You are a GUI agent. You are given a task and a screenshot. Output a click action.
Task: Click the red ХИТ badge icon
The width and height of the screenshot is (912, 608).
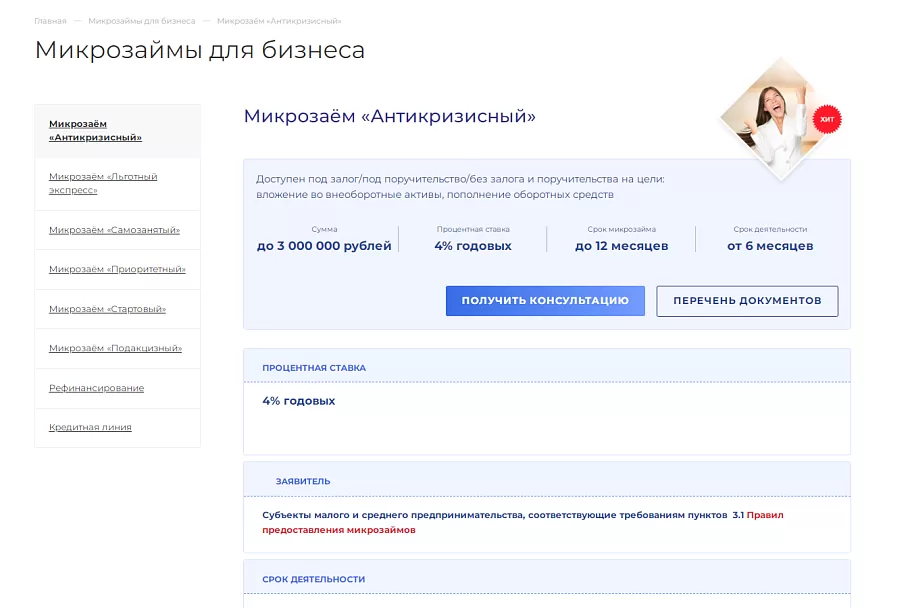click(826, 119)
